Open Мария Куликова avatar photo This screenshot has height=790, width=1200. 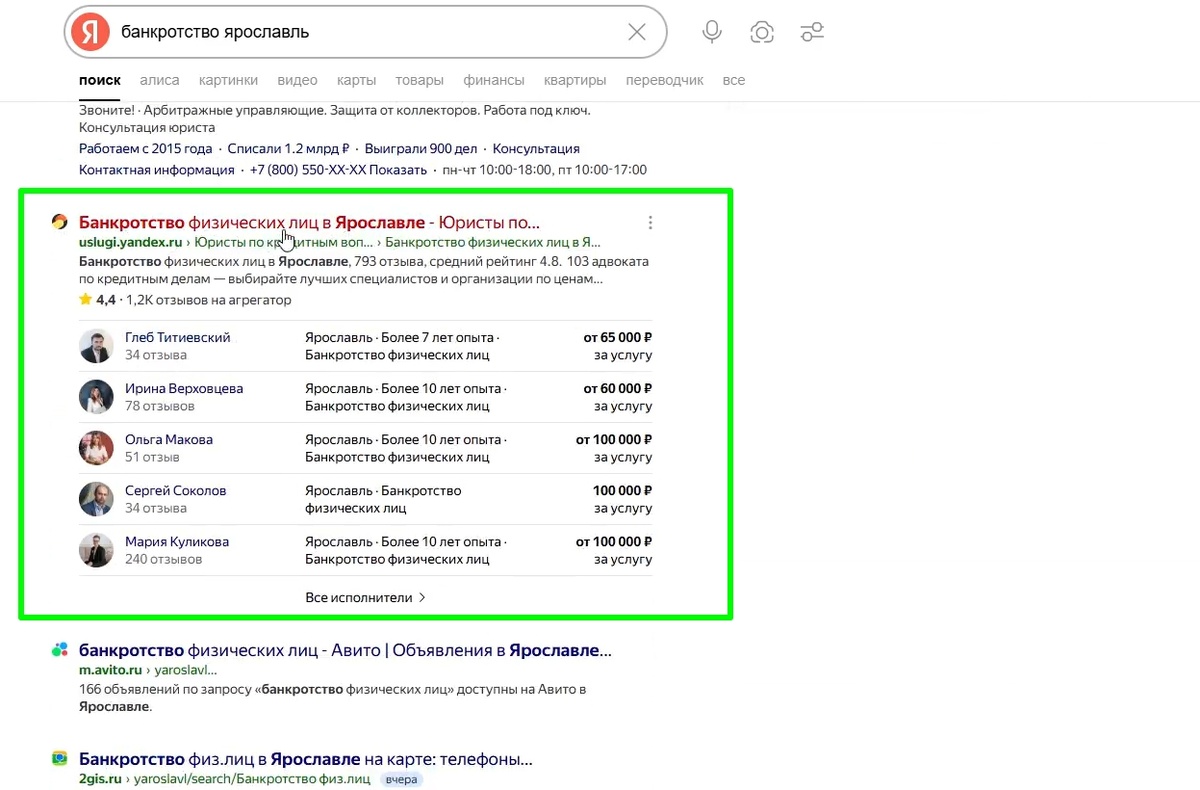(x=96, y=550)
